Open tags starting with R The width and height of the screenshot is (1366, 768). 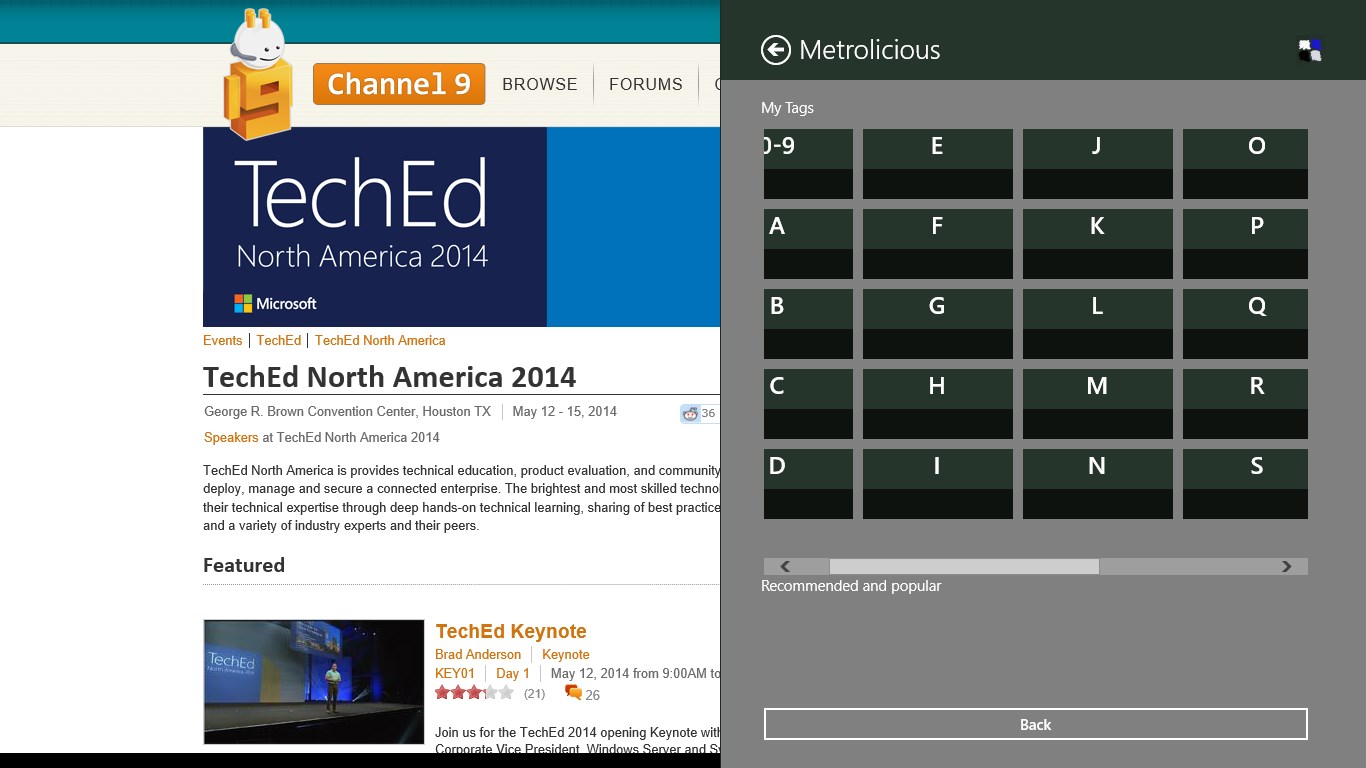(1245, 404)
